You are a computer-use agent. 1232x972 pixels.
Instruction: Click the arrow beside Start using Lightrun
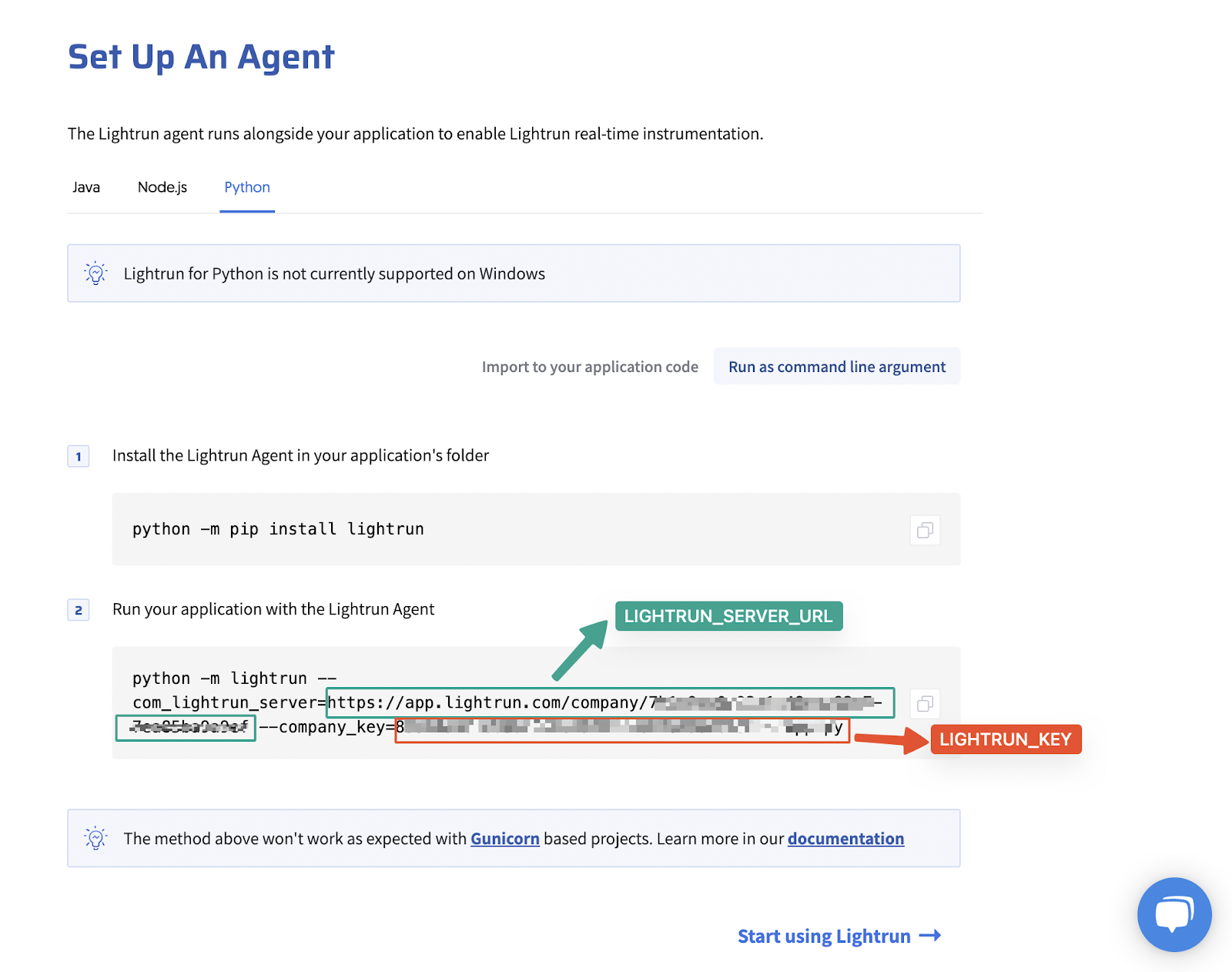pos(930,936)
